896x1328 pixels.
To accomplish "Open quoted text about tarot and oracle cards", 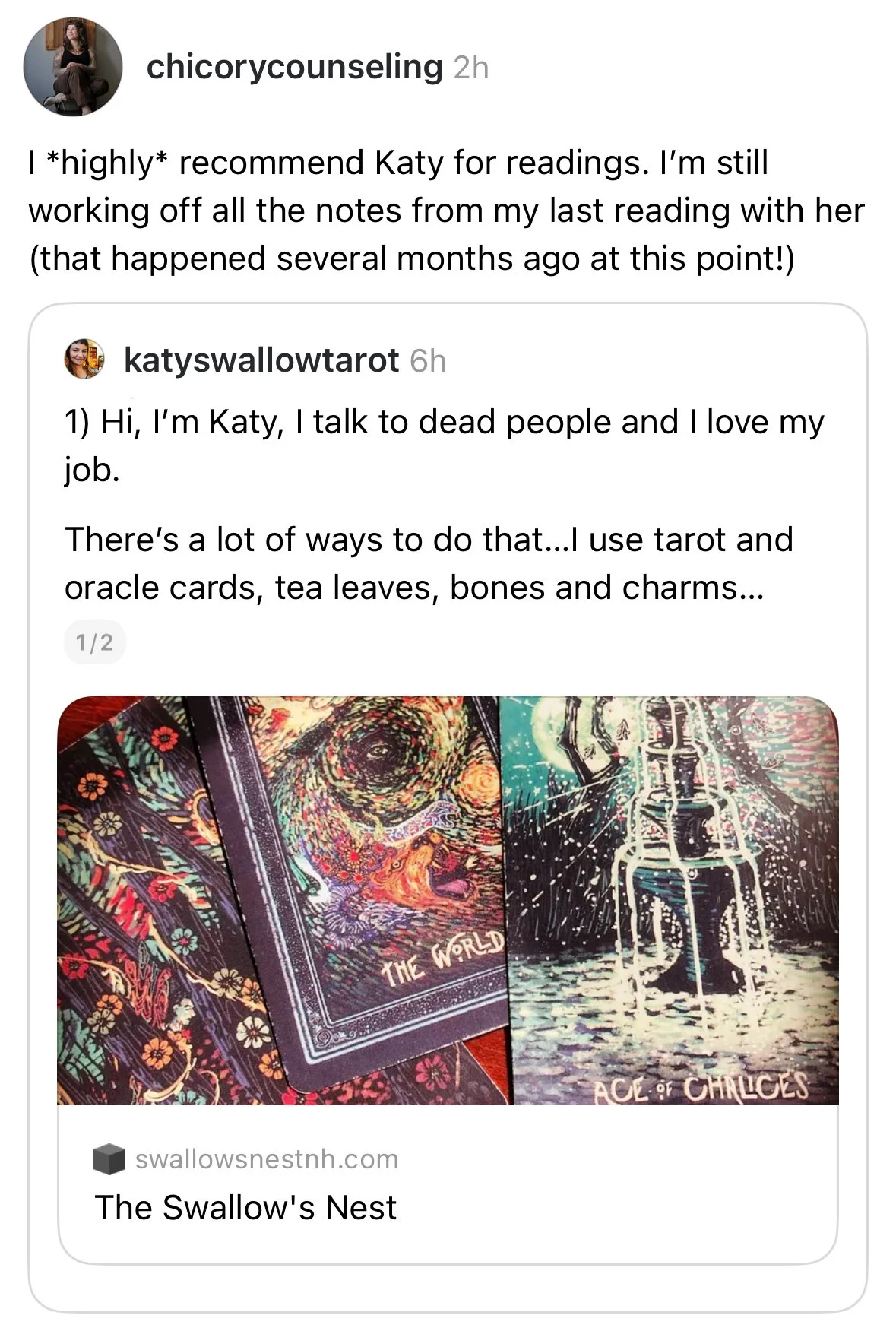I will (x=429, y=563).
